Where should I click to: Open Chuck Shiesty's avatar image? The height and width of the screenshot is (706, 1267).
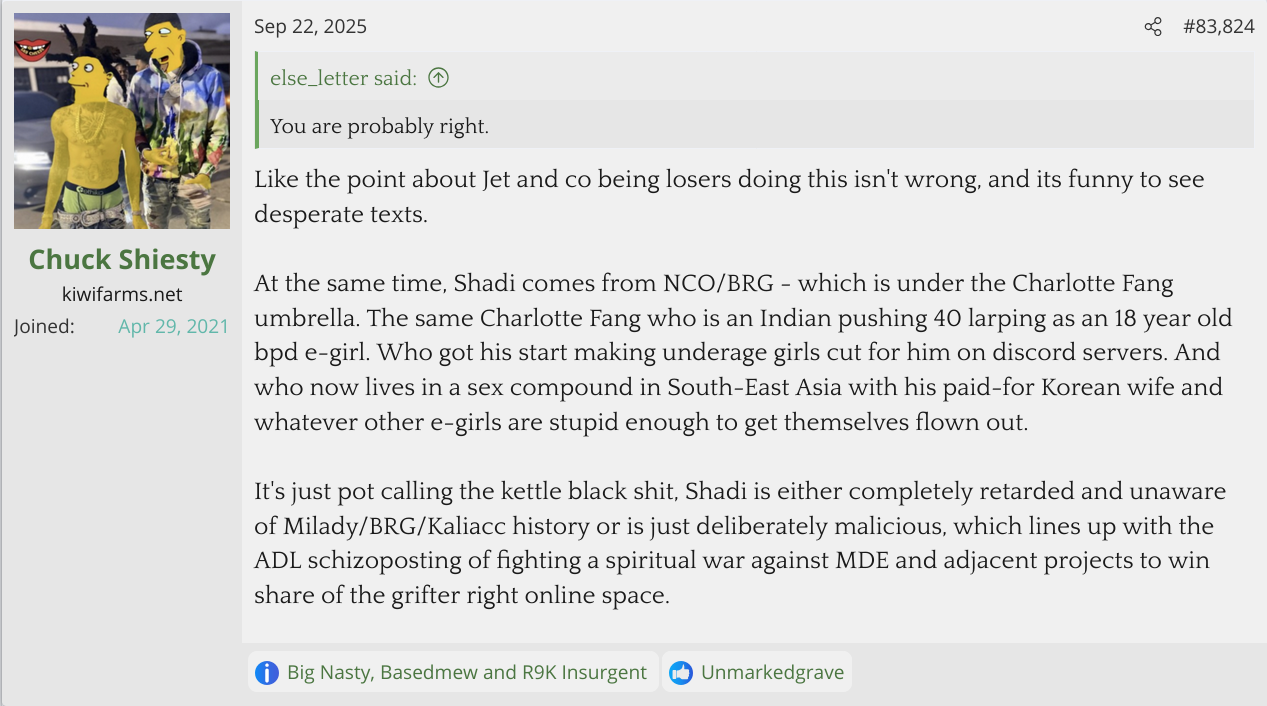pos(122,121)
